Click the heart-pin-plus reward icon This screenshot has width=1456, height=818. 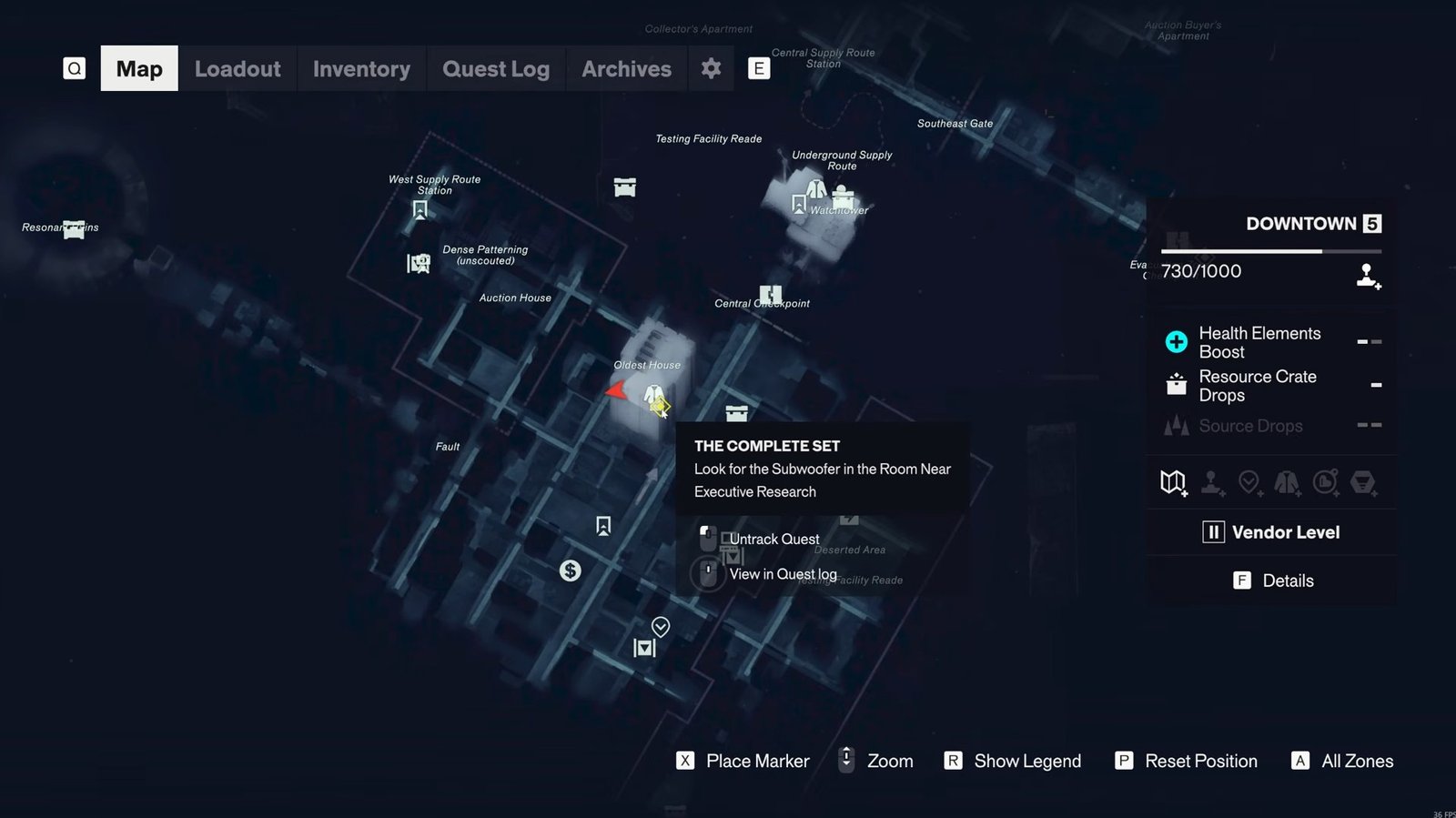click(x=1249, y=482)
